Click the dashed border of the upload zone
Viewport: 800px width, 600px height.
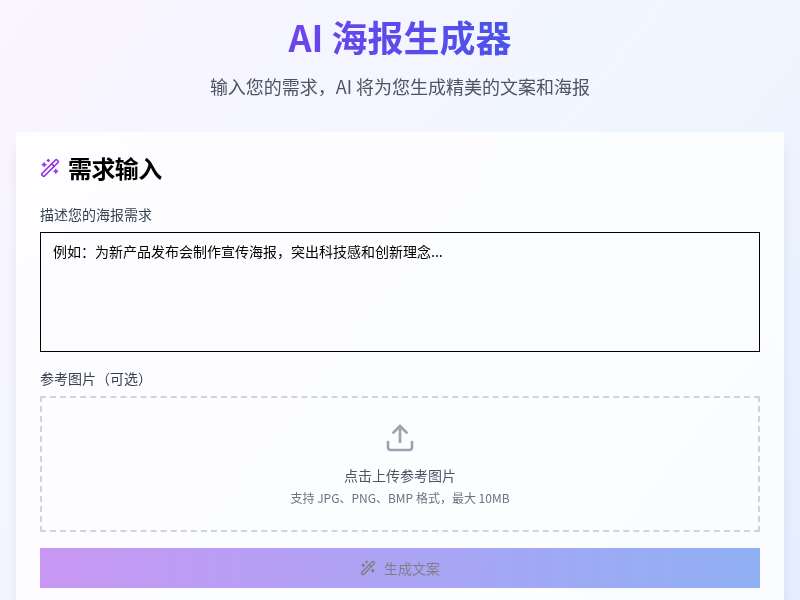(400, 399)
